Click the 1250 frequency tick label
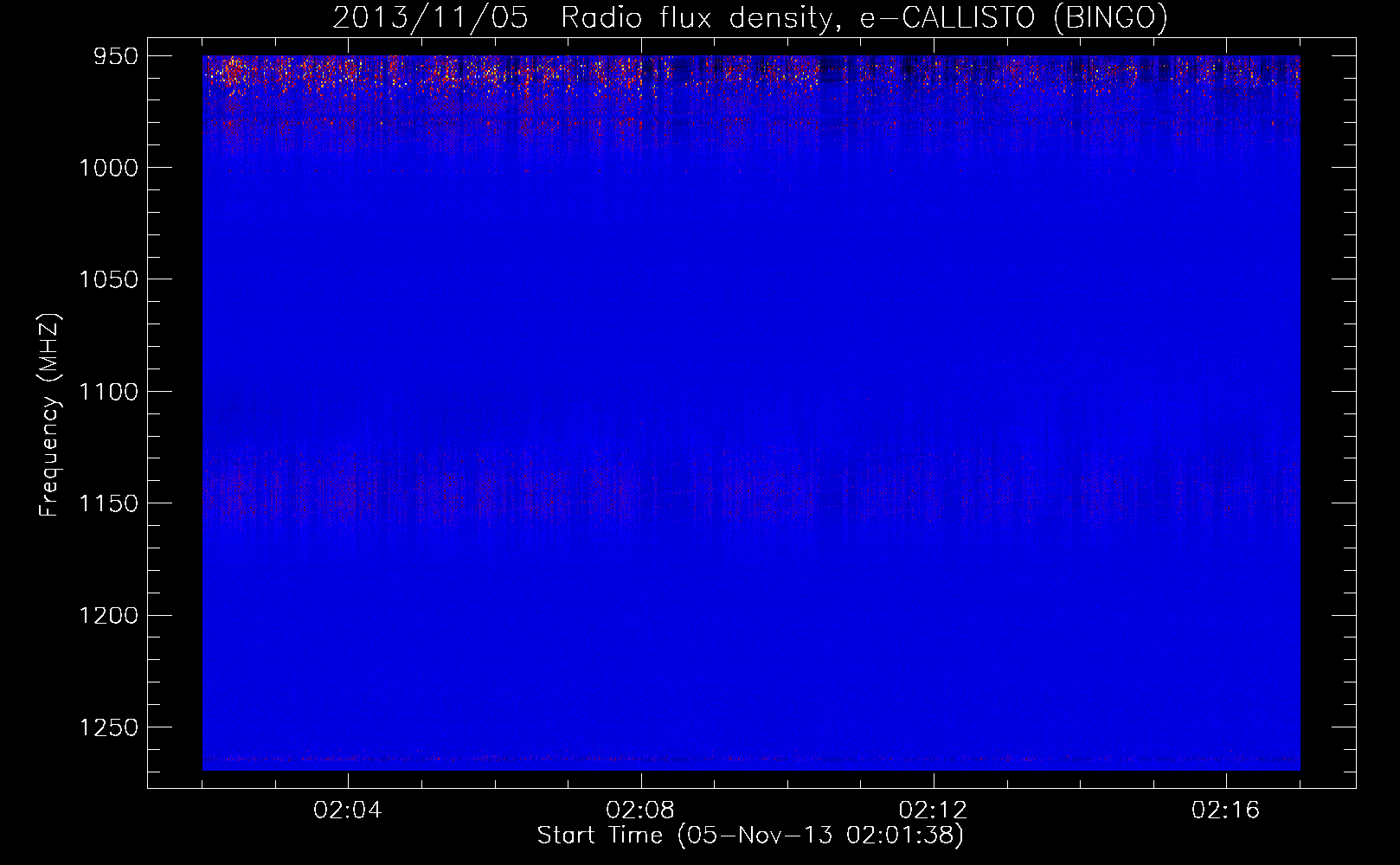 coord(108,727)
